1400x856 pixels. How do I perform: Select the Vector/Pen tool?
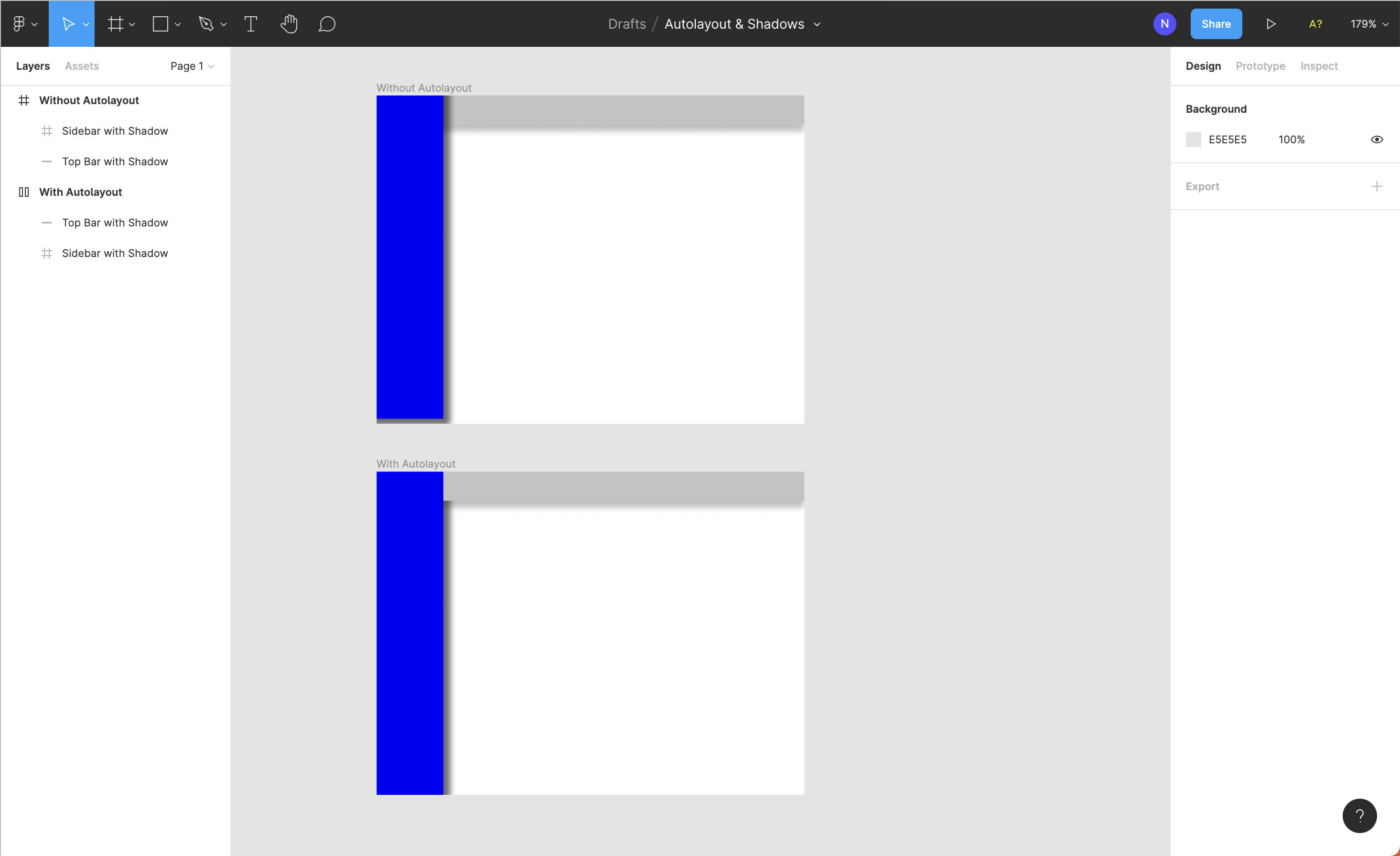pyautogui.click(x=206, y=23)
